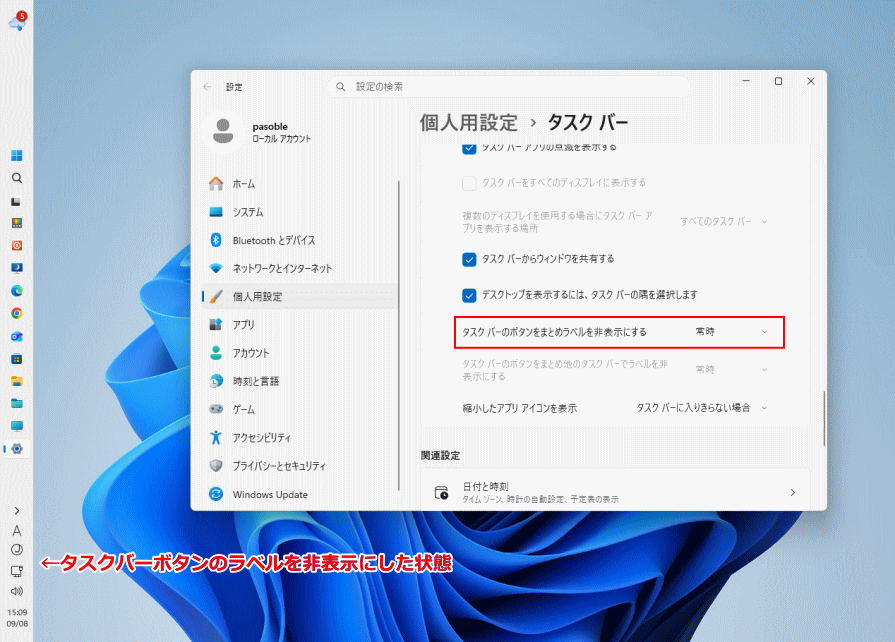Launch the monitor-with-moon app in taskbar
The width and height of the screenshot is (895, 642).
point(17,268)
